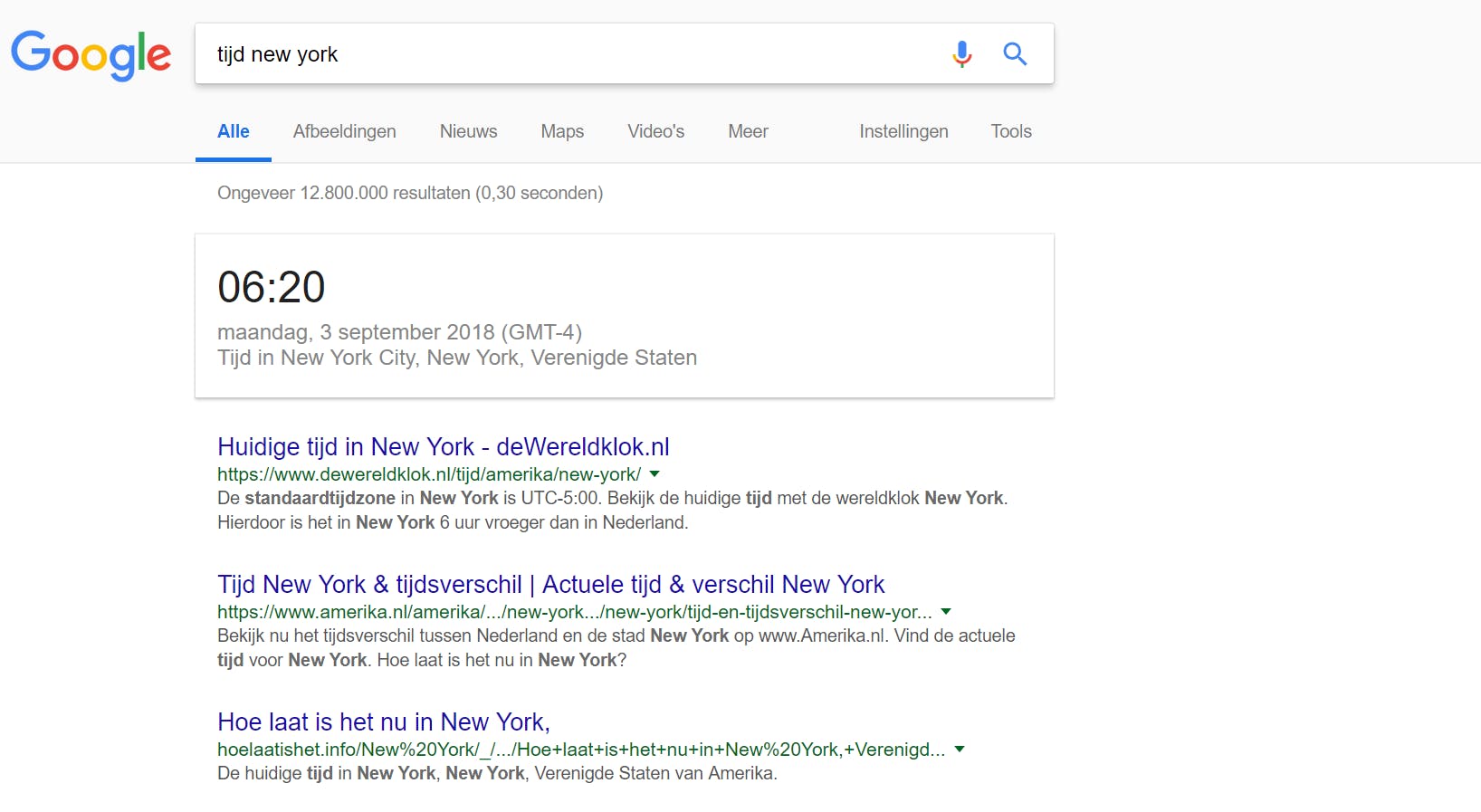Click the Google logo
This screenshot has width=1481, height=812.
pos(91,54)
